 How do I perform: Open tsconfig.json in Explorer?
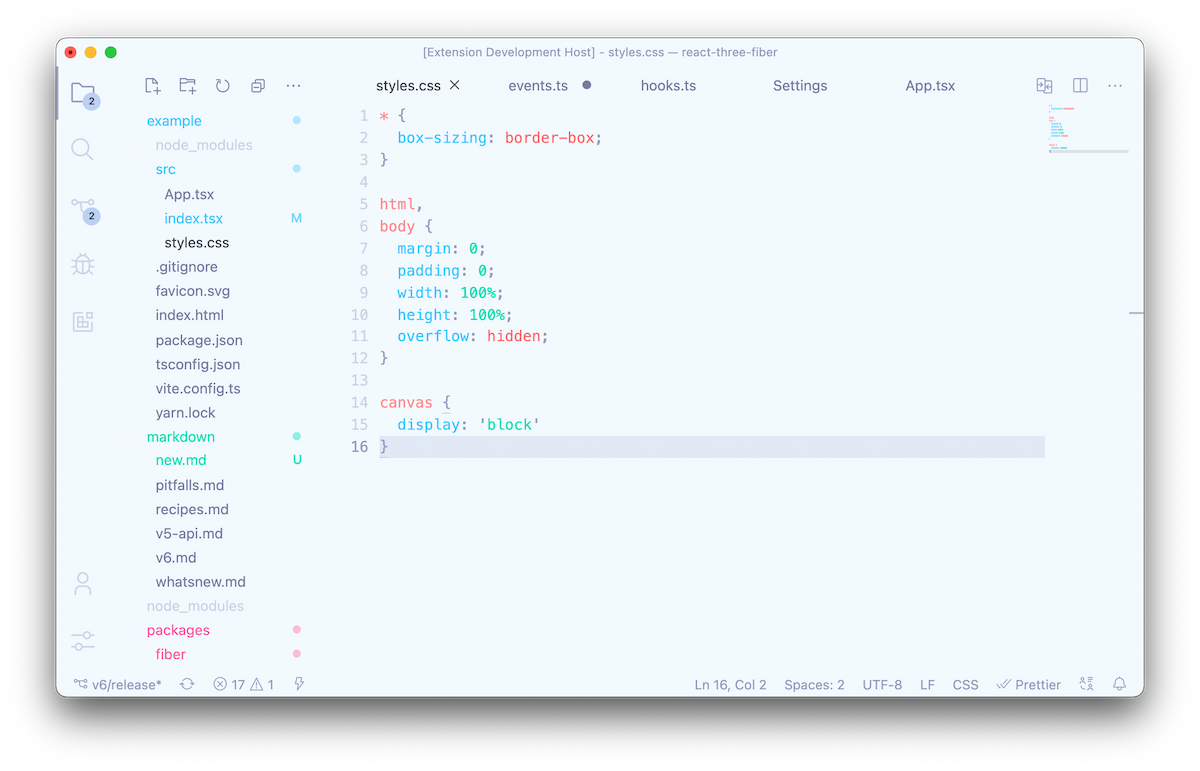[198, 364]
